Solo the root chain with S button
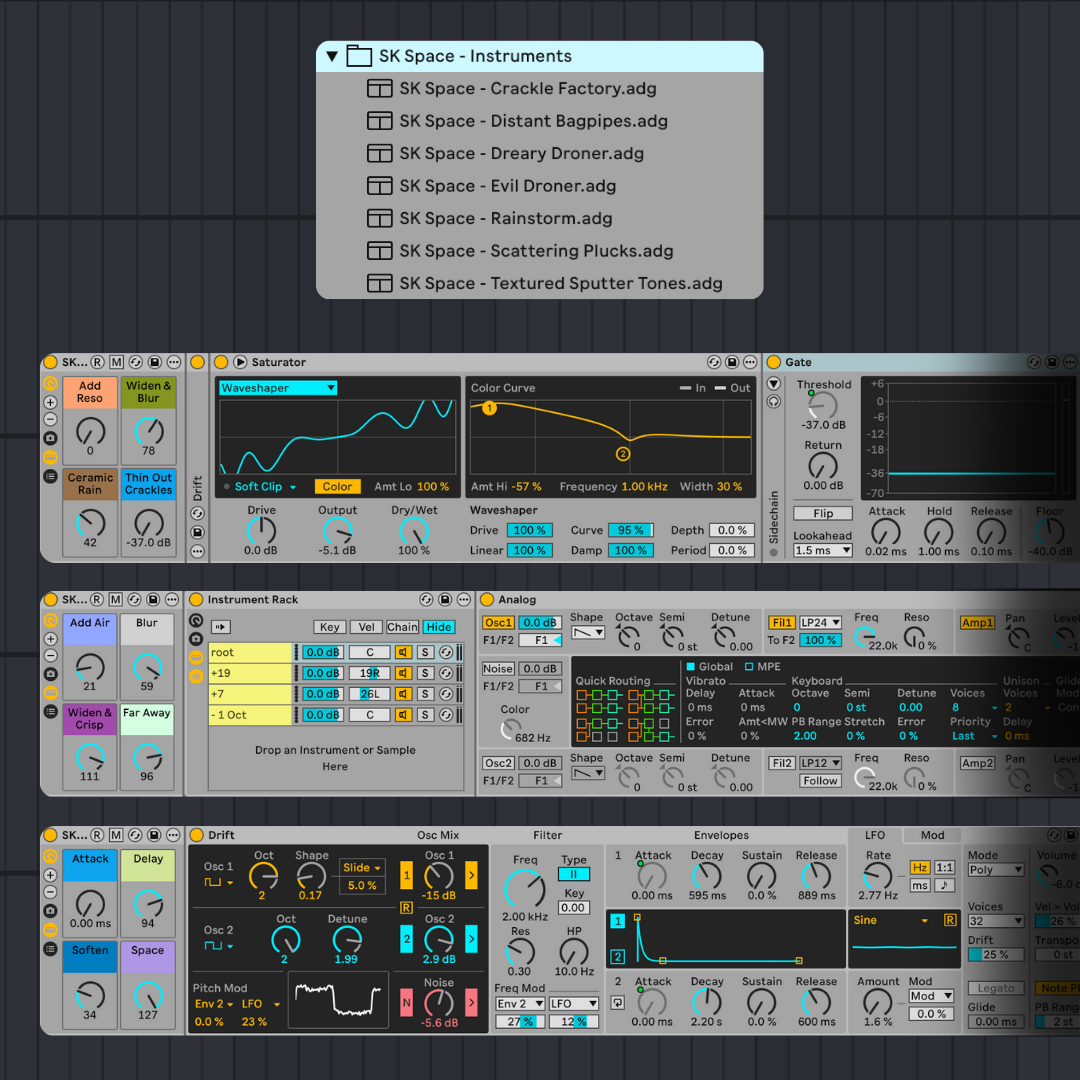 pos(425,652)
